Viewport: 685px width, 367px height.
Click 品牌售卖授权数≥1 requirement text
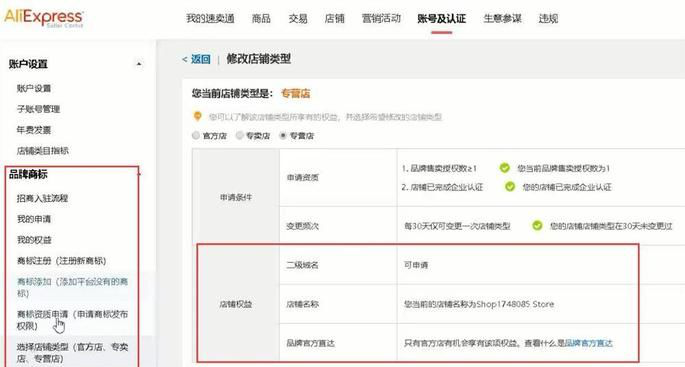pyautogui.click(x=439, y=168)
